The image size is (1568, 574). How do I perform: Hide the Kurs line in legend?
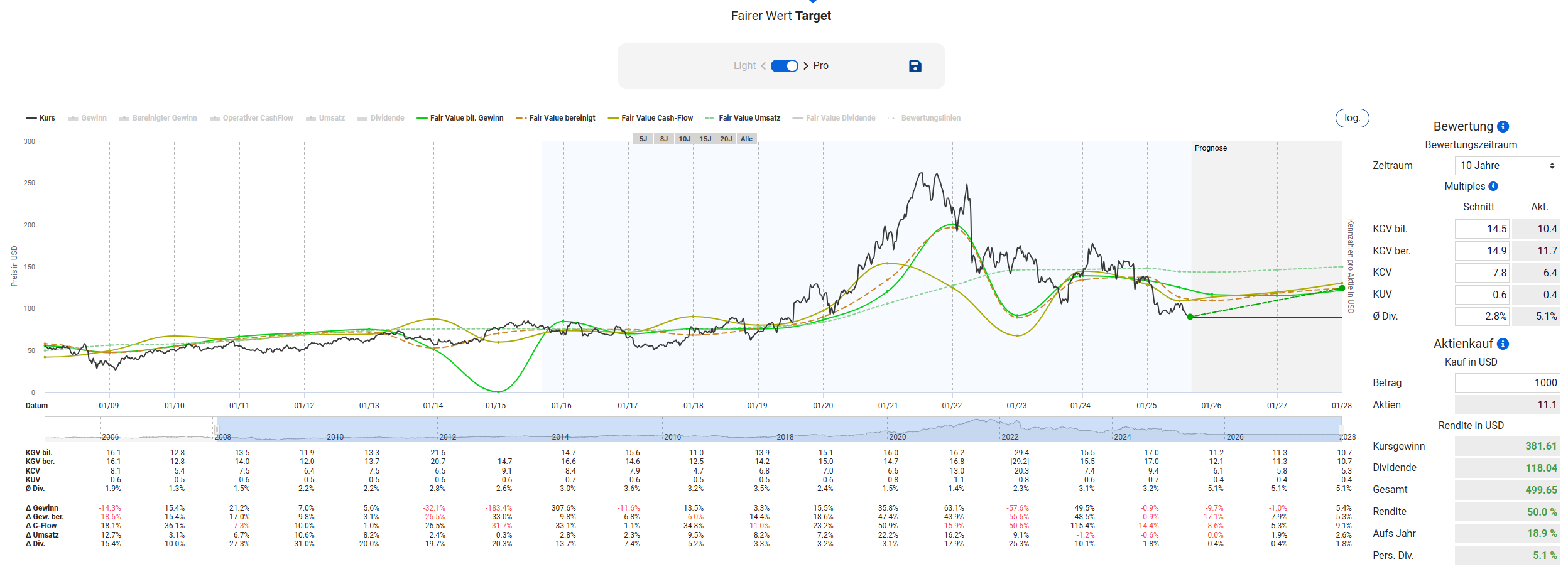41,118
